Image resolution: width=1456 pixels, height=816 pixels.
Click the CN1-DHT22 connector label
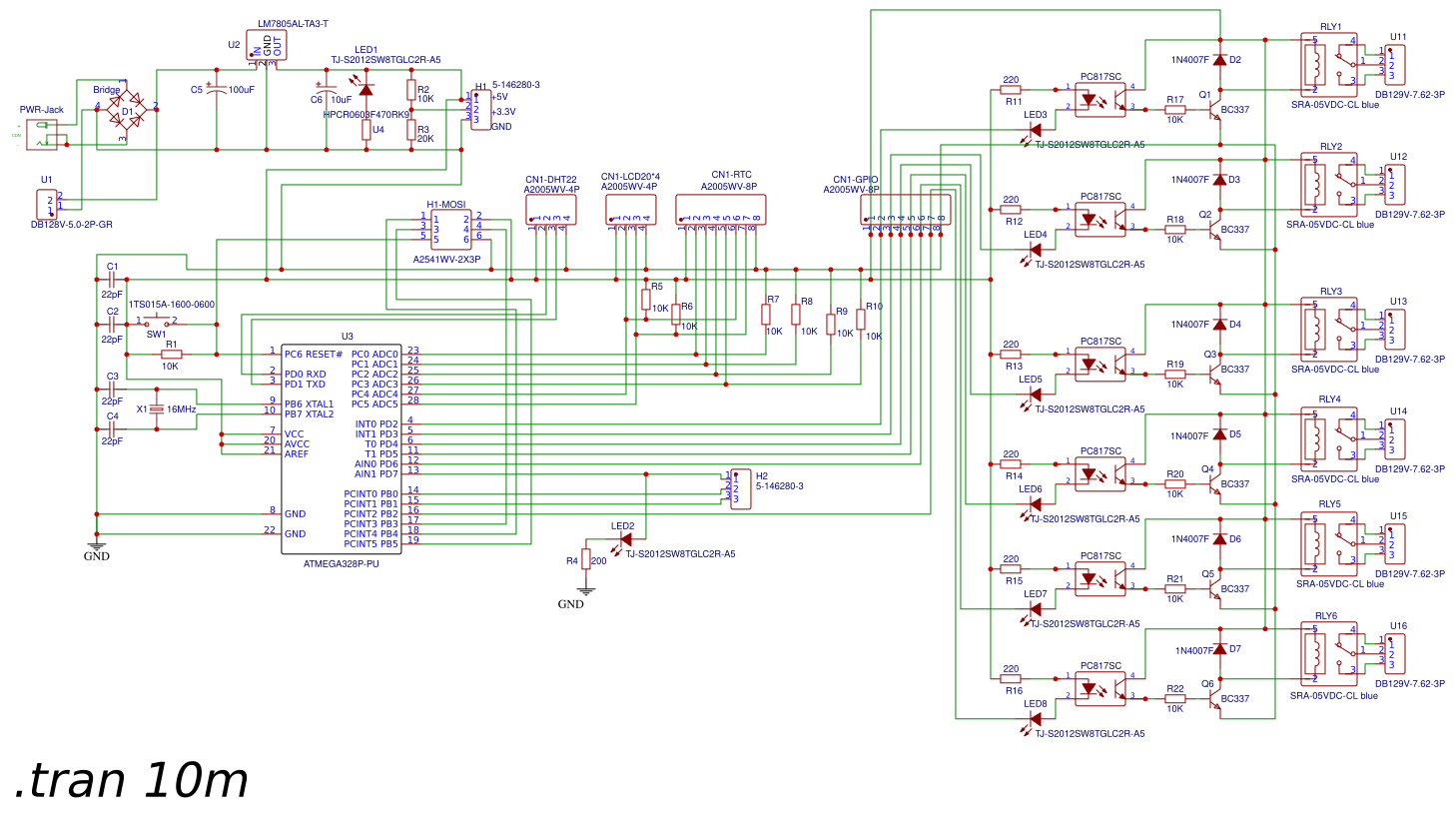click(x=551, y=180)
